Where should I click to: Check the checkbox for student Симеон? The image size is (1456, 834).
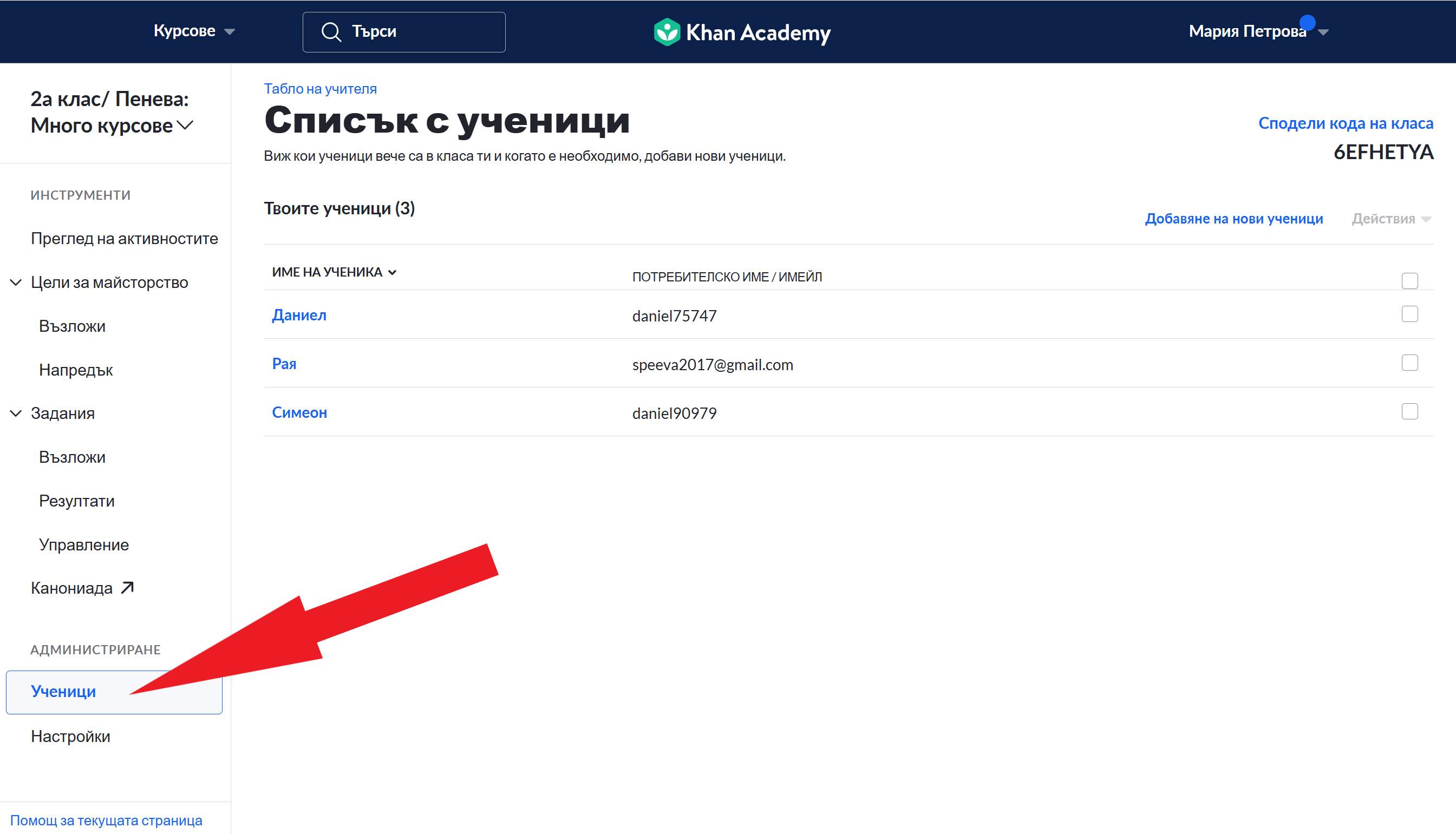(x=1409, y=411)
